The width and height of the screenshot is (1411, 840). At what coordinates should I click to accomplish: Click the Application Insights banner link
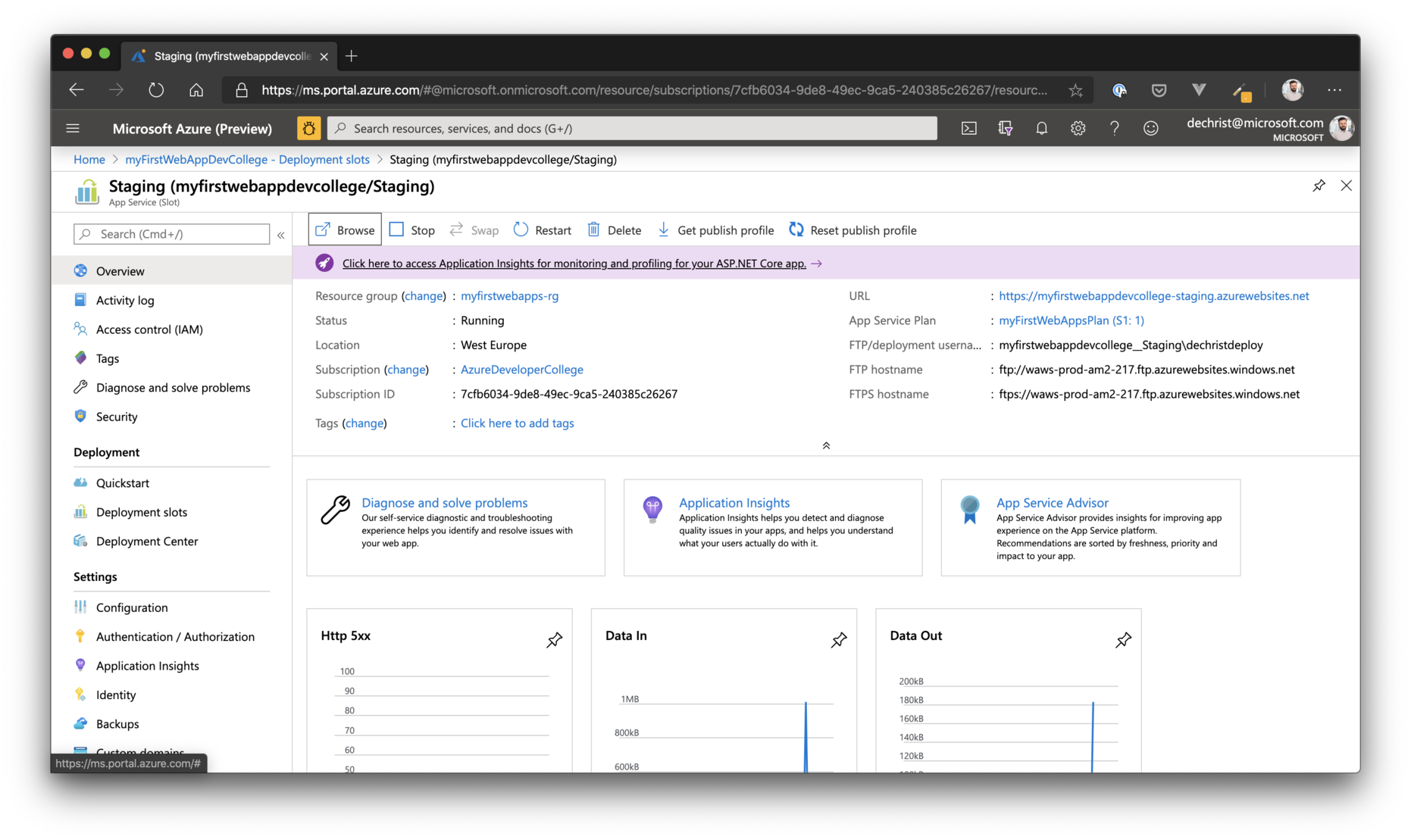574,264
